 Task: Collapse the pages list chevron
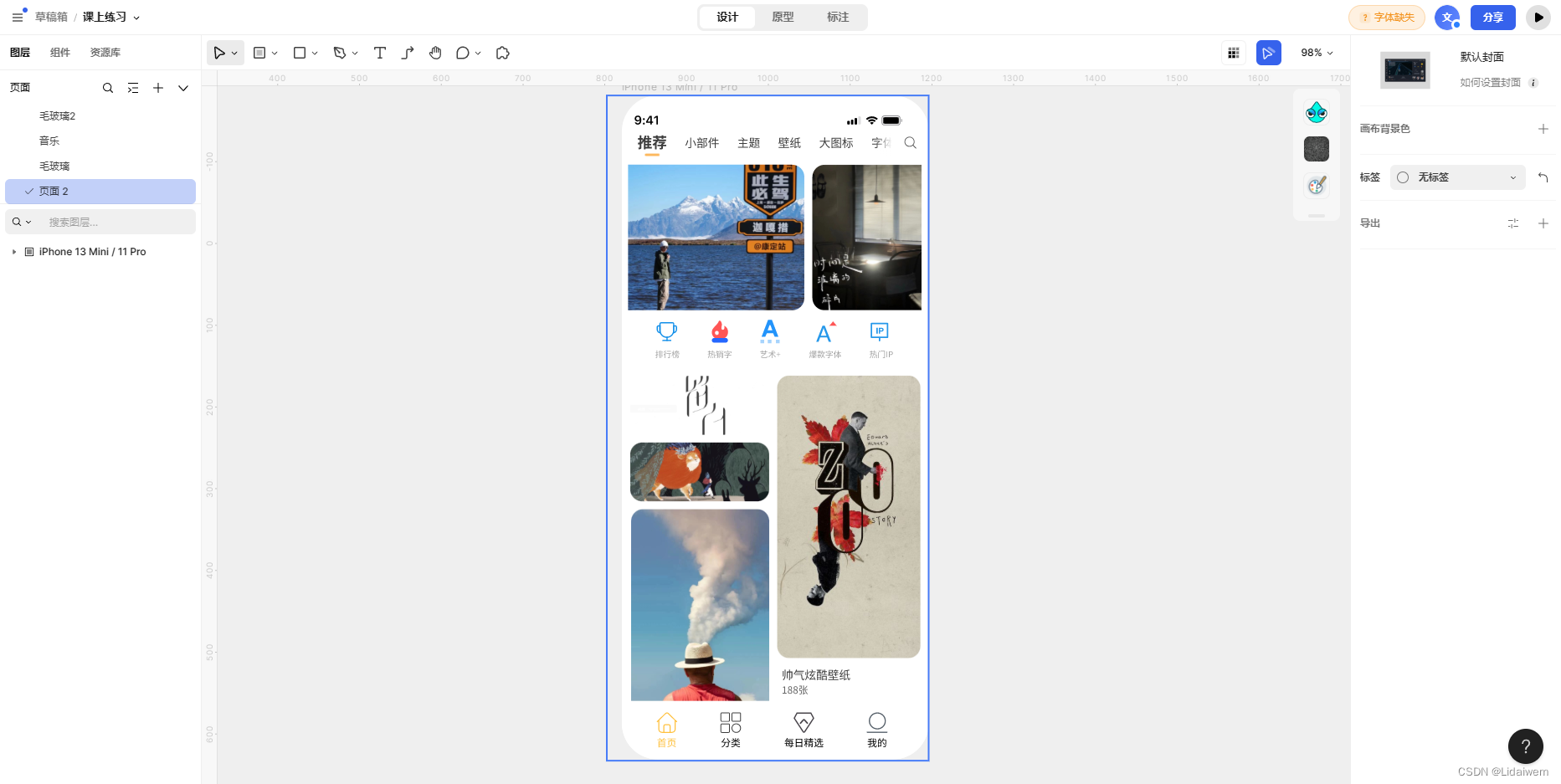coord(183,88)
